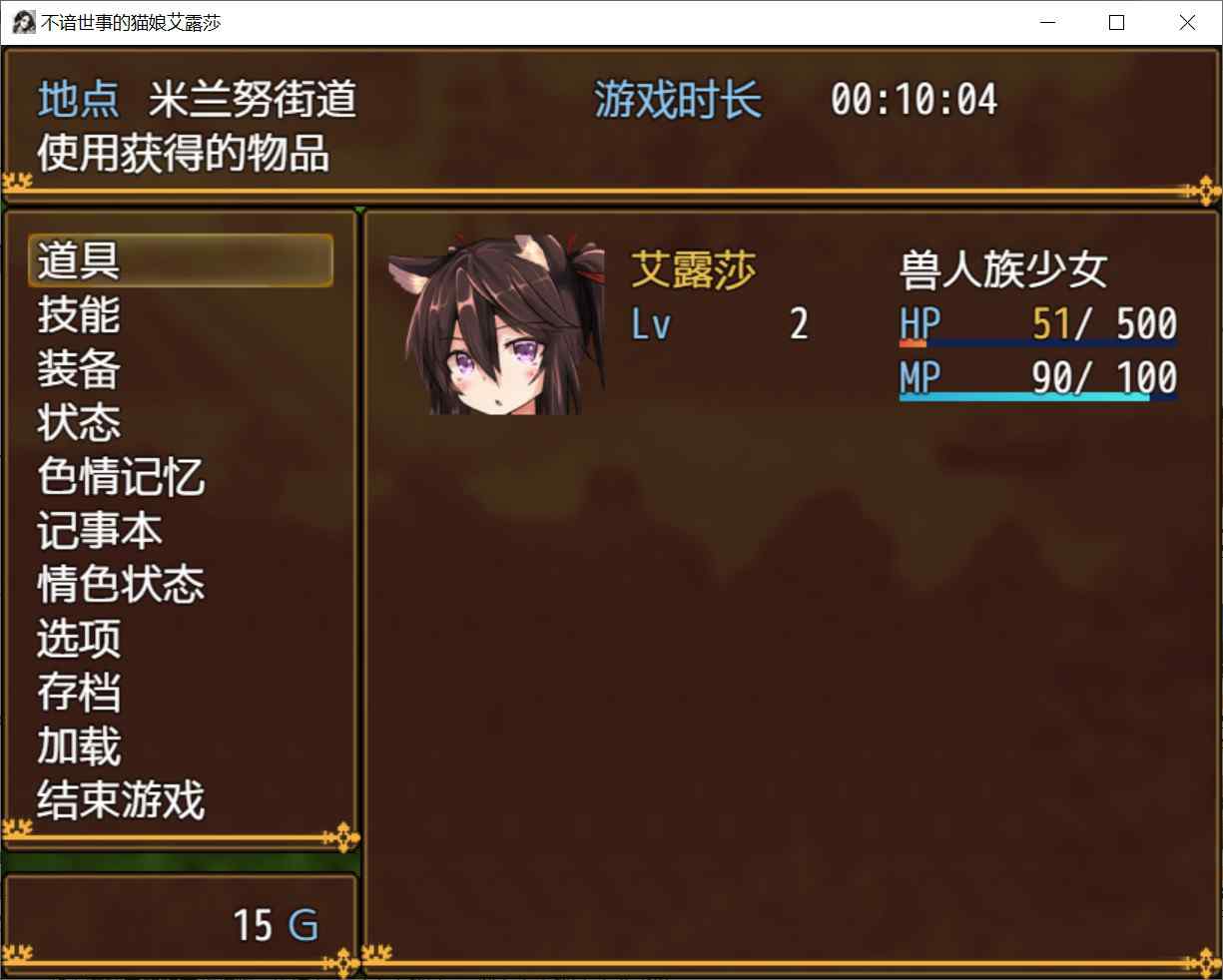Select the 状态 status entry

click(79, 423)
